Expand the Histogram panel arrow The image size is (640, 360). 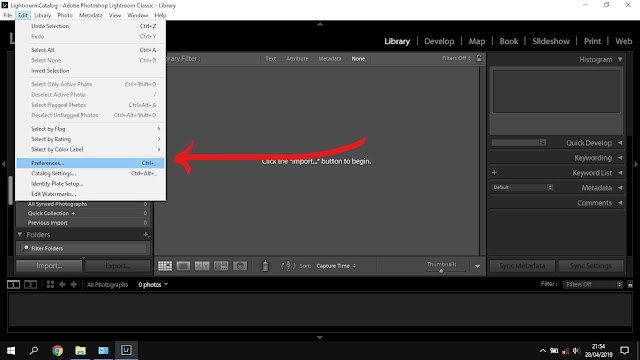coord(620,59)
